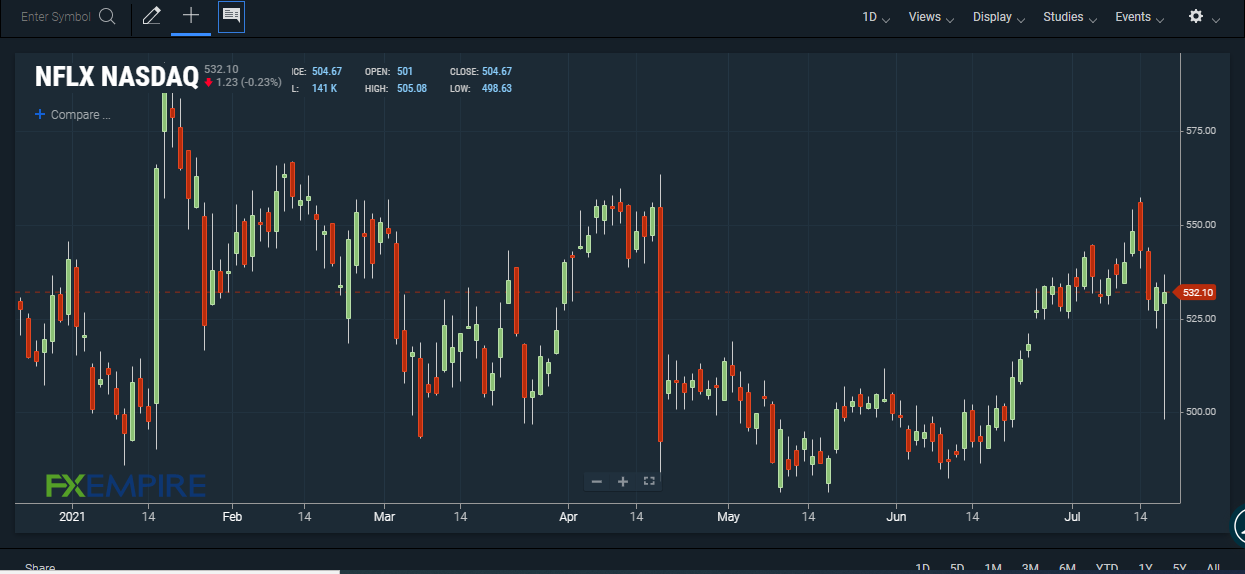Click the Jun date axis label

(x=896, y=517)
